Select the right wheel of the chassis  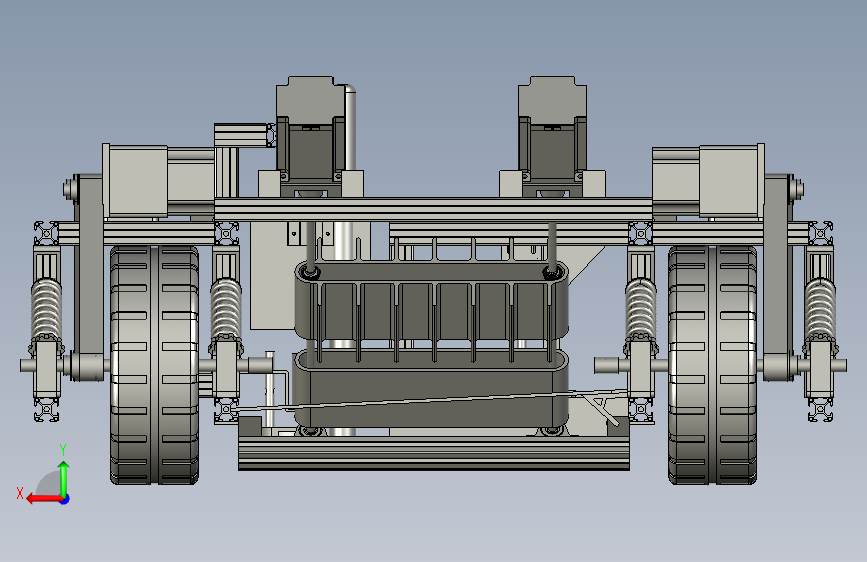712,365
